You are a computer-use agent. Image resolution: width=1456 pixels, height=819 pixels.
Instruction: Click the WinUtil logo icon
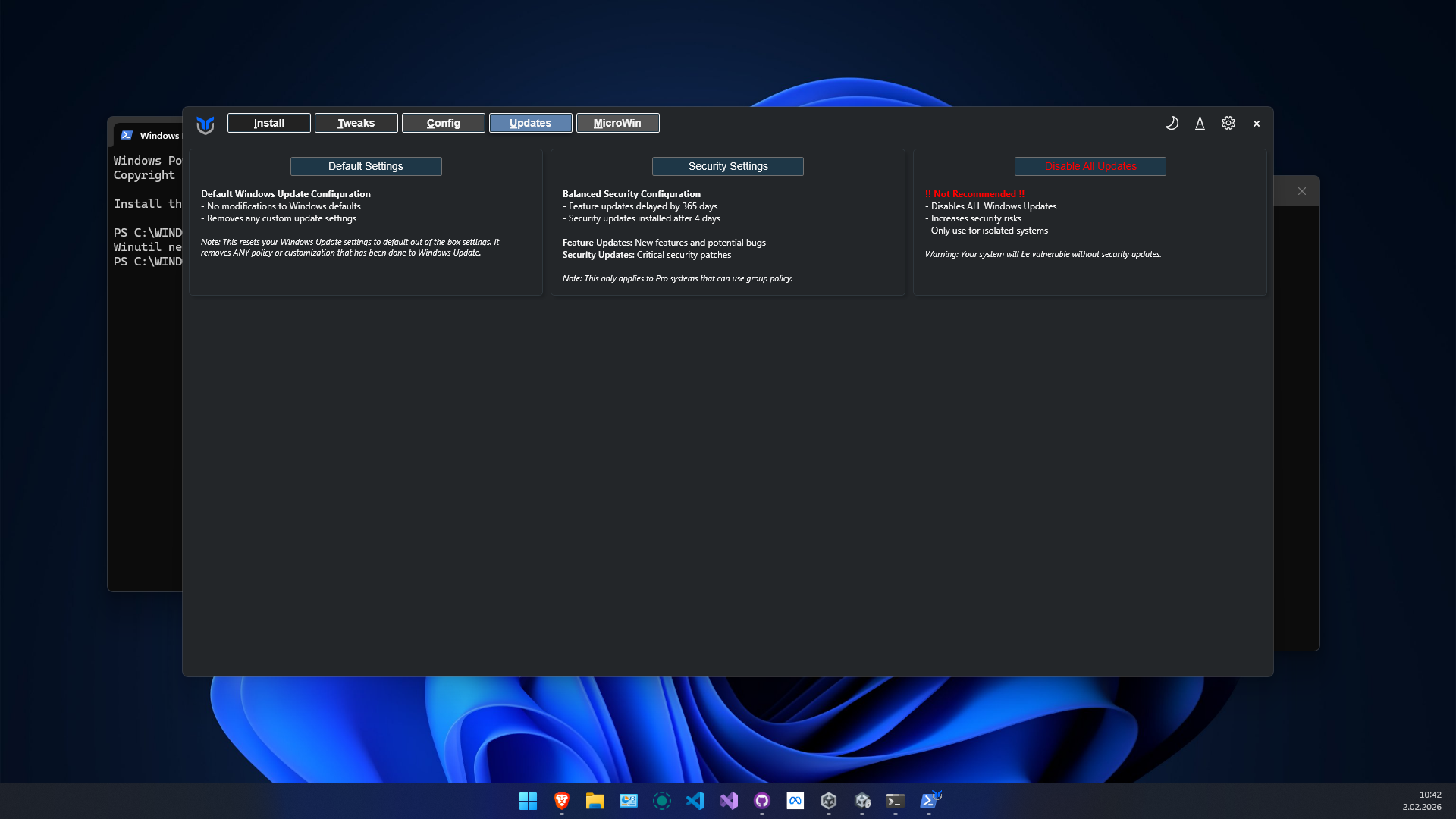tap(205, 124)
